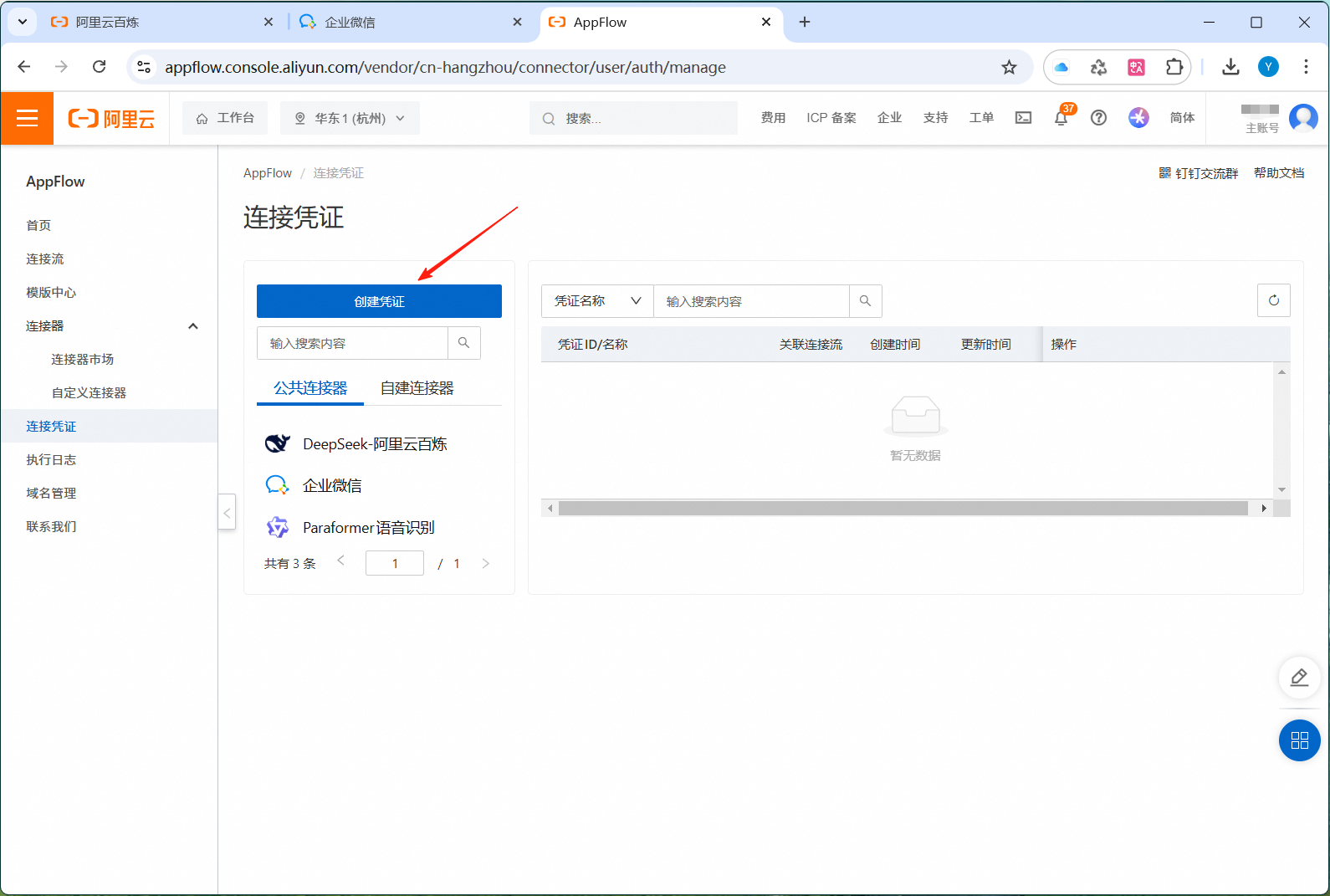This screenshot has height=896, width=1330.
Task: Open notifications bell with 37 badge
Action: tap(1061, 118)
